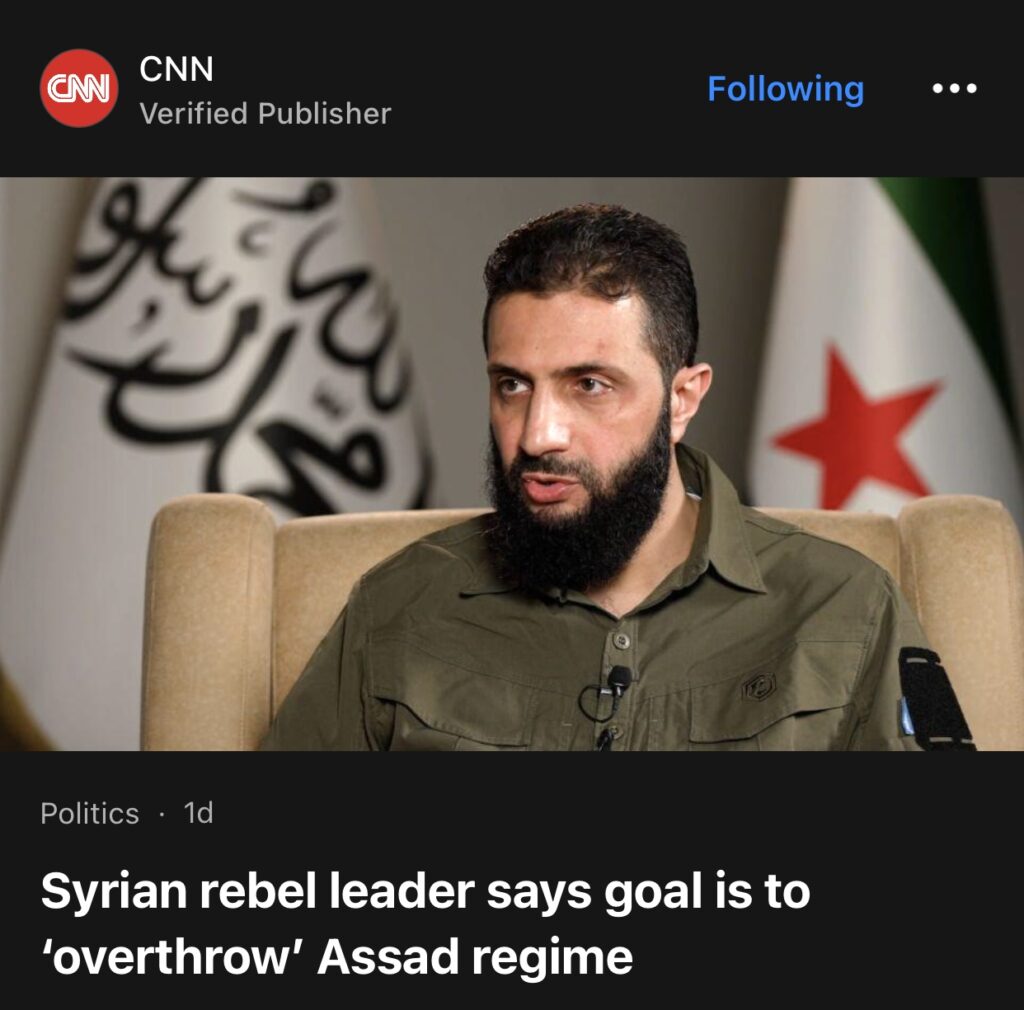Screen dimensions: 1024x1010
Task: Click the red star on the flag
Action: point(853,430)
